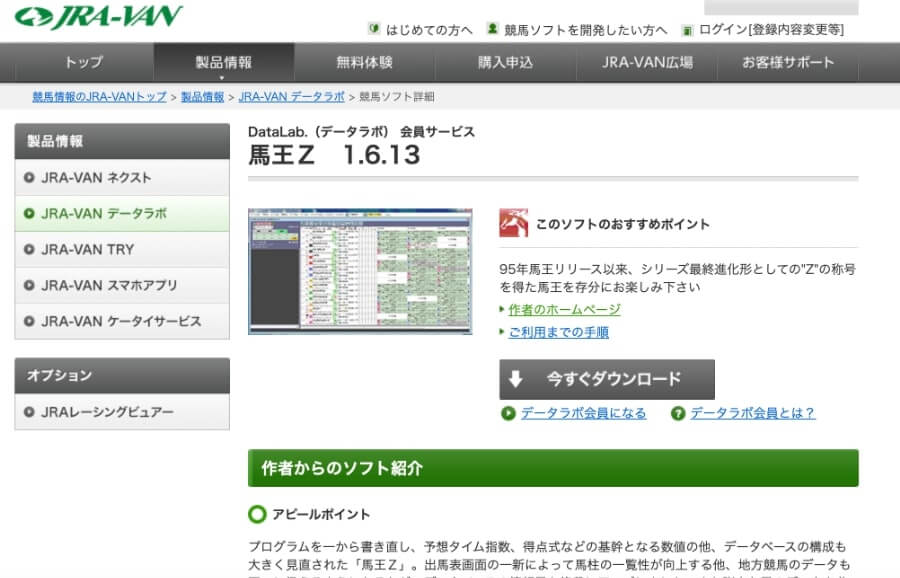Click the green arrow icon beside データラボ会員になる
The image size is (900, 578).
tap(509, 413)
